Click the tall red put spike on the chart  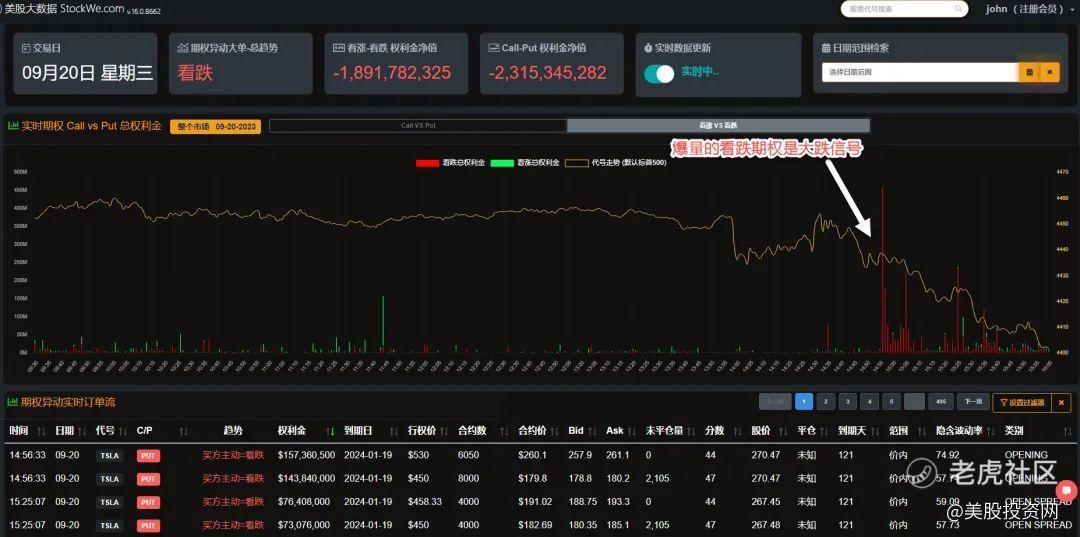882,268
